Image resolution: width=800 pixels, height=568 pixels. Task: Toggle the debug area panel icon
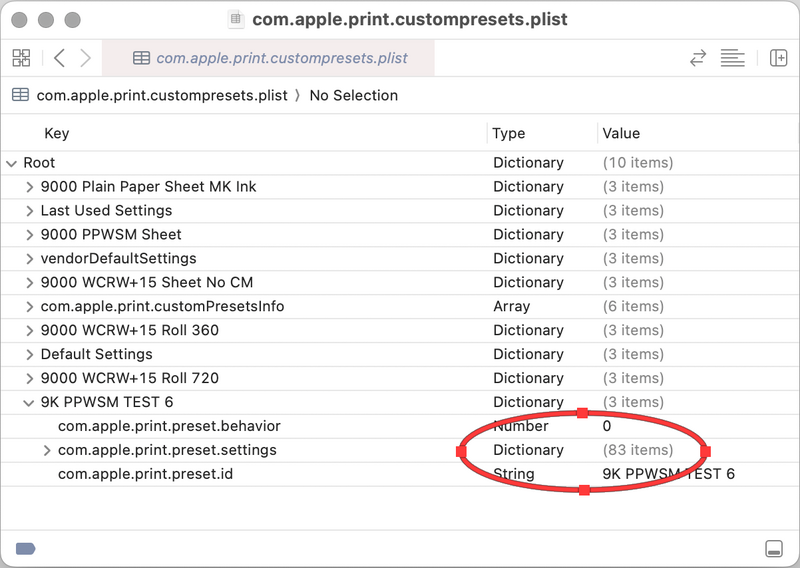[x=773, y=548]
